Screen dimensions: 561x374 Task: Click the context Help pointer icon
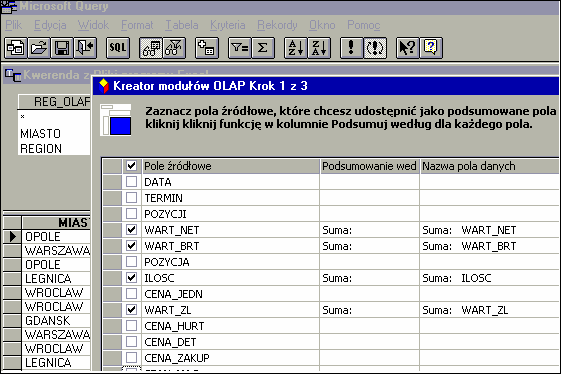point(408,48)
